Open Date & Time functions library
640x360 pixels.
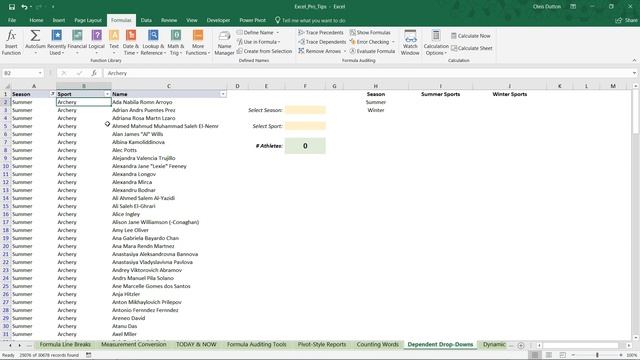coord(131,42)
